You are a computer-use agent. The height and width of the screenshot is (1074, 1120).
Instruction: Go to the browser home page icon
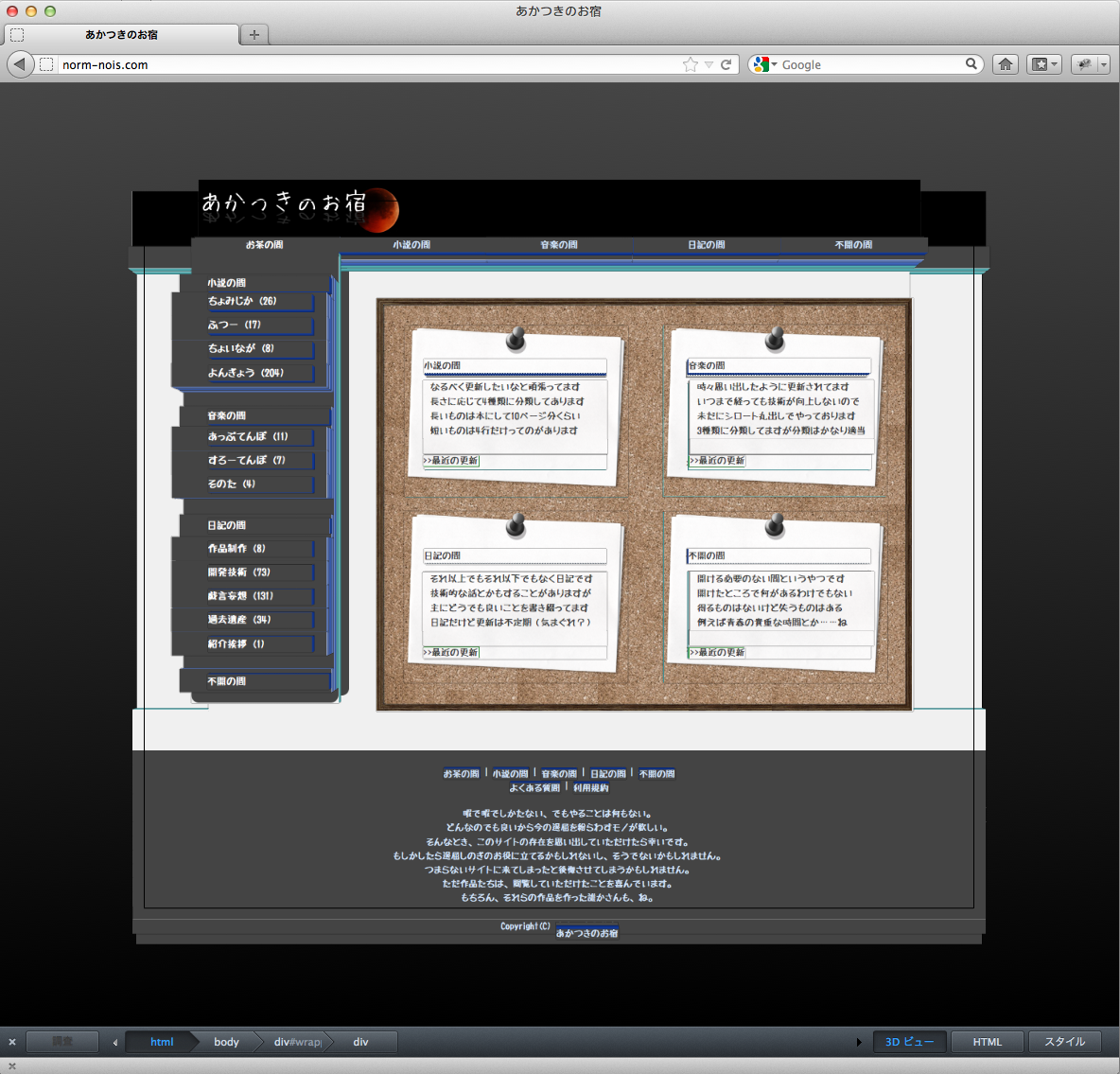pos(1006,64)
